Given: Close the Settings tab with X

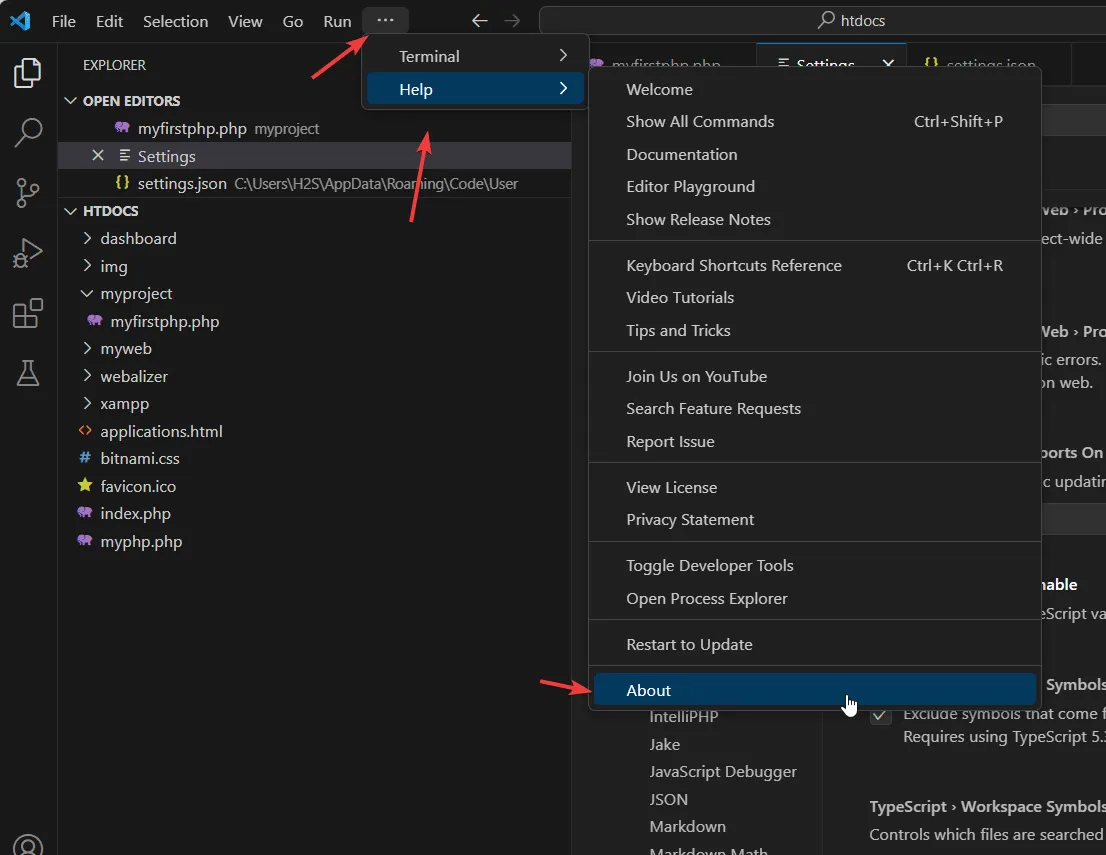Looking at the screenshot, I should [x=888, y=63].
